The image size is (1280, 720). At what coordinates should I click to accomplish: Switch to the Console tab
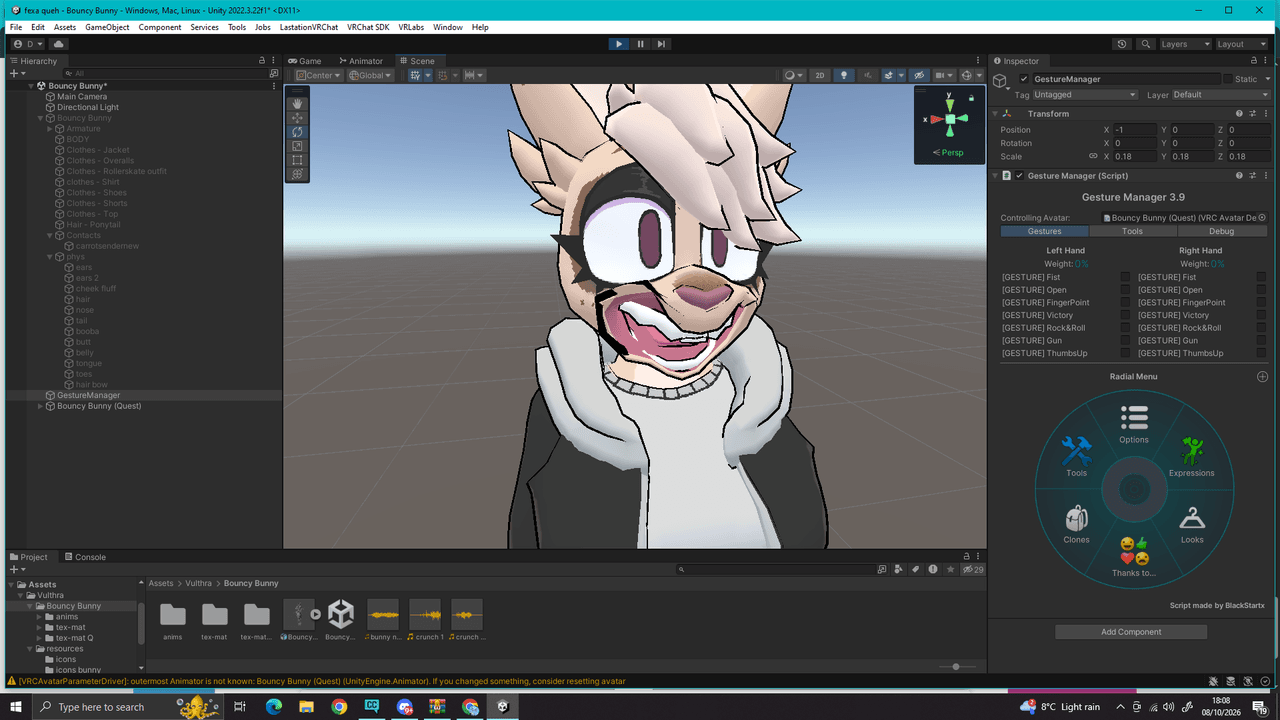85,557
